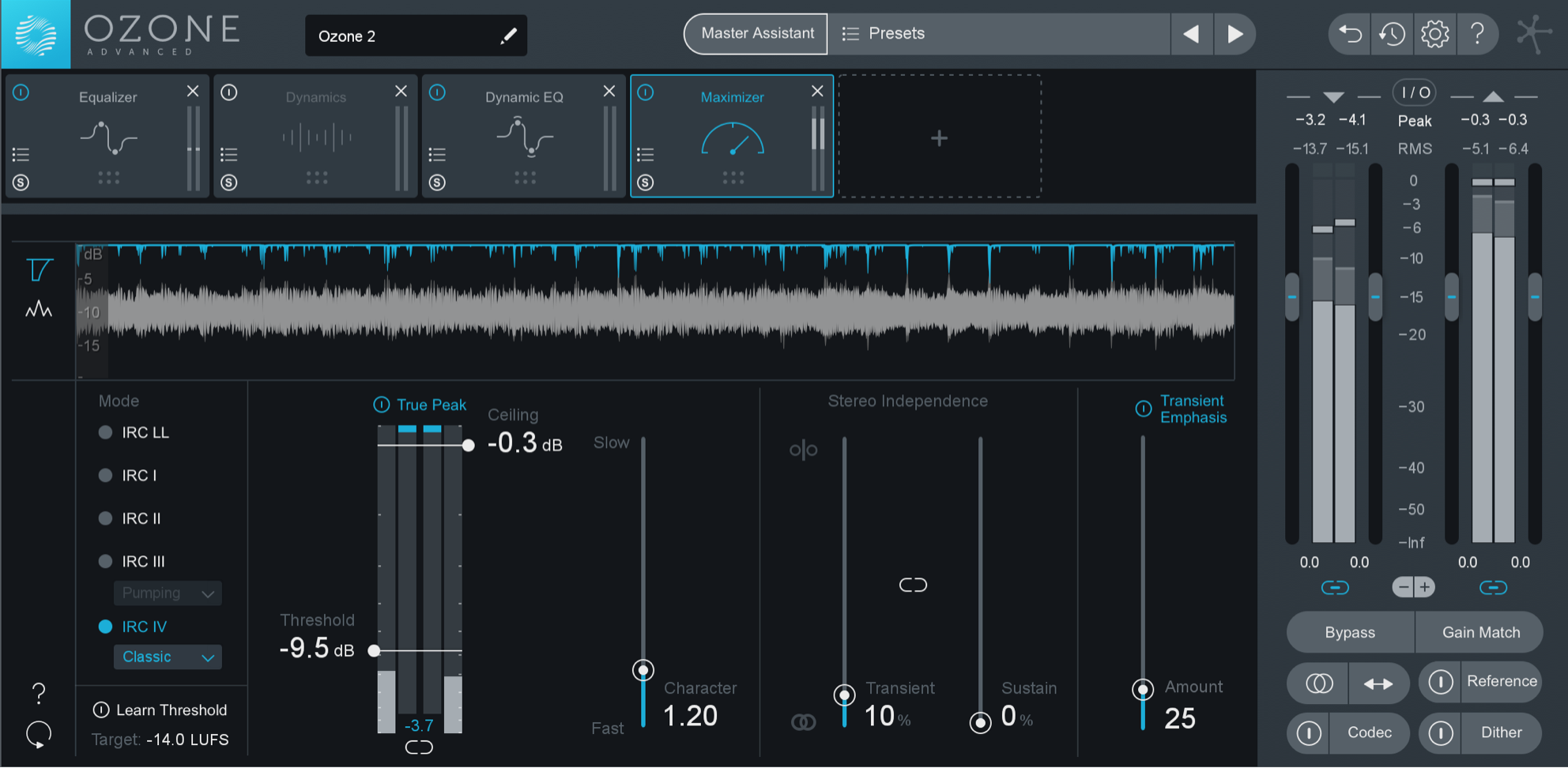Toggle the Maximizer module power
This screenshot has width=1568, height=768.
tap(646, 92)
